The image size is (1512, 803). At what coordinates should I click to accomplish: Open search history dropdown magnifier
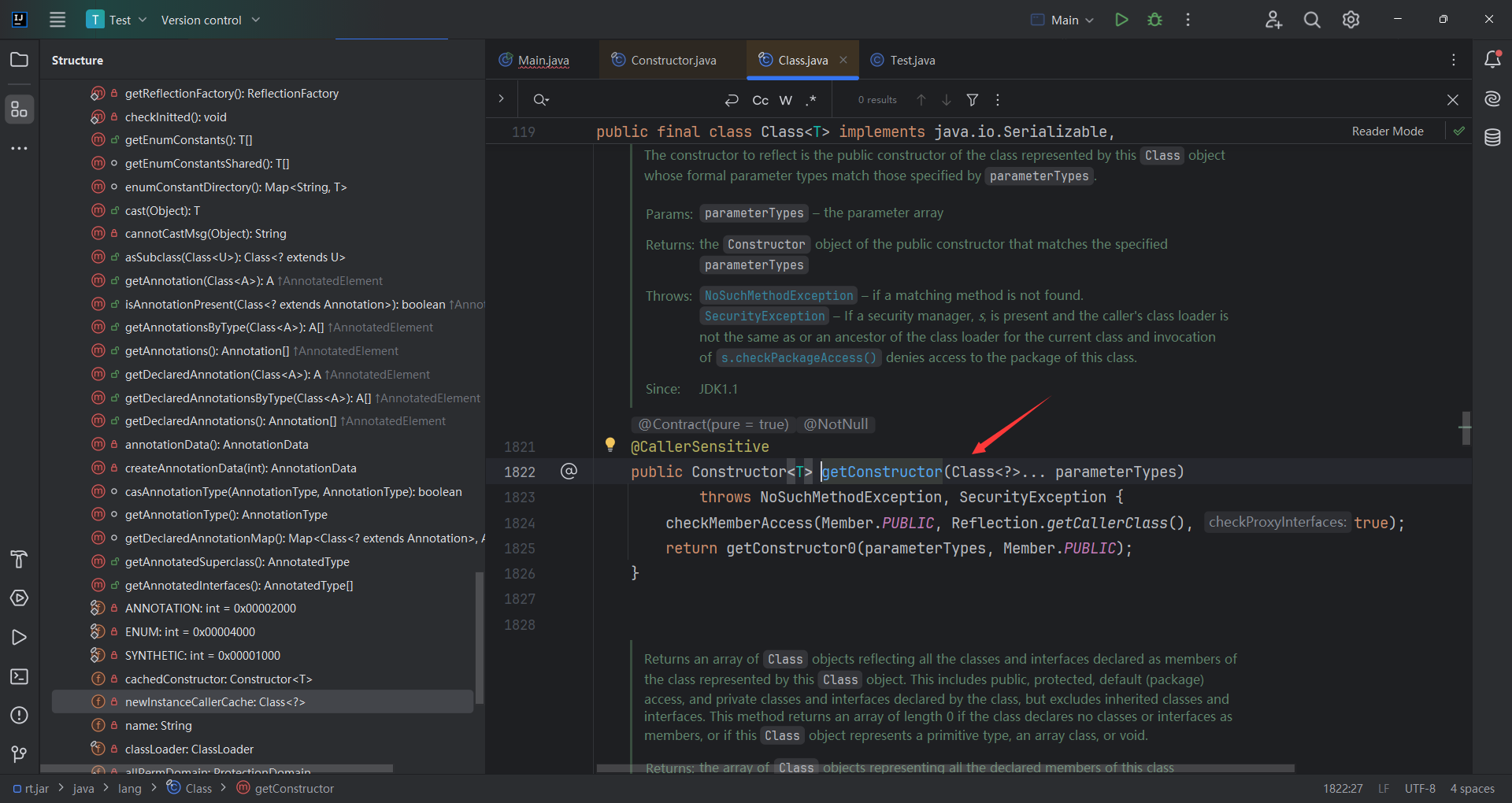pos(541,100)
